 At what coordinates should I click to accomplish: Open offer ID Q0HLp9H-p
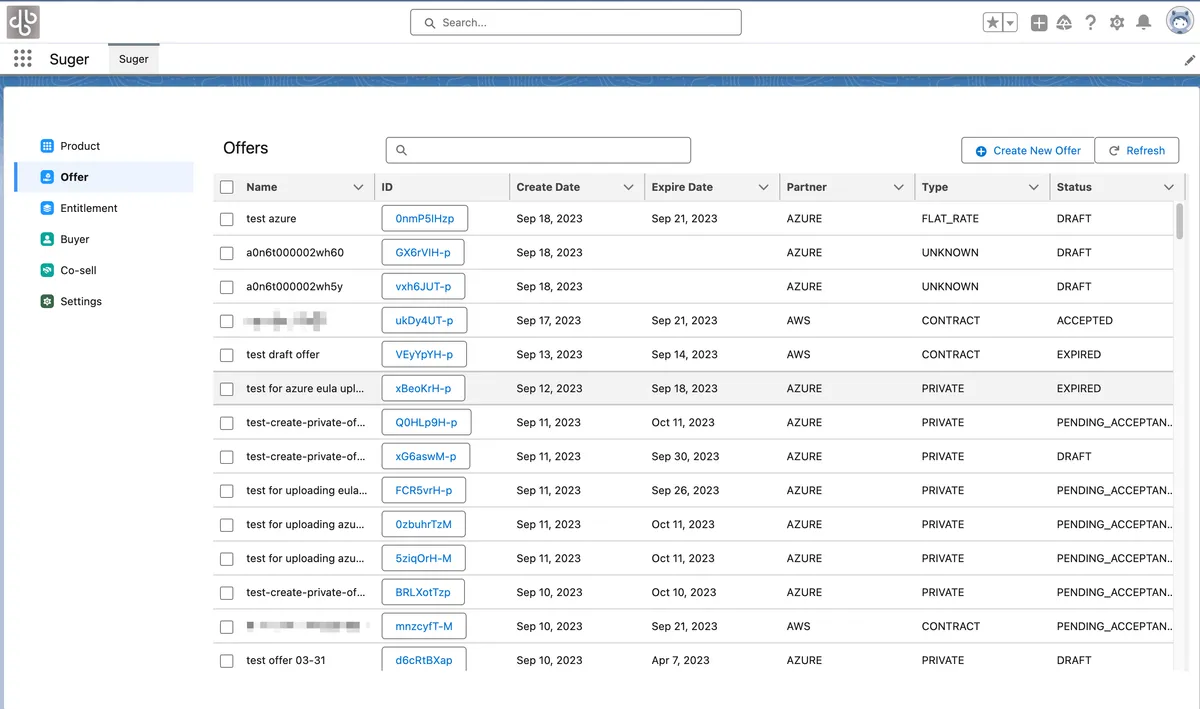[x=426, y=422]
